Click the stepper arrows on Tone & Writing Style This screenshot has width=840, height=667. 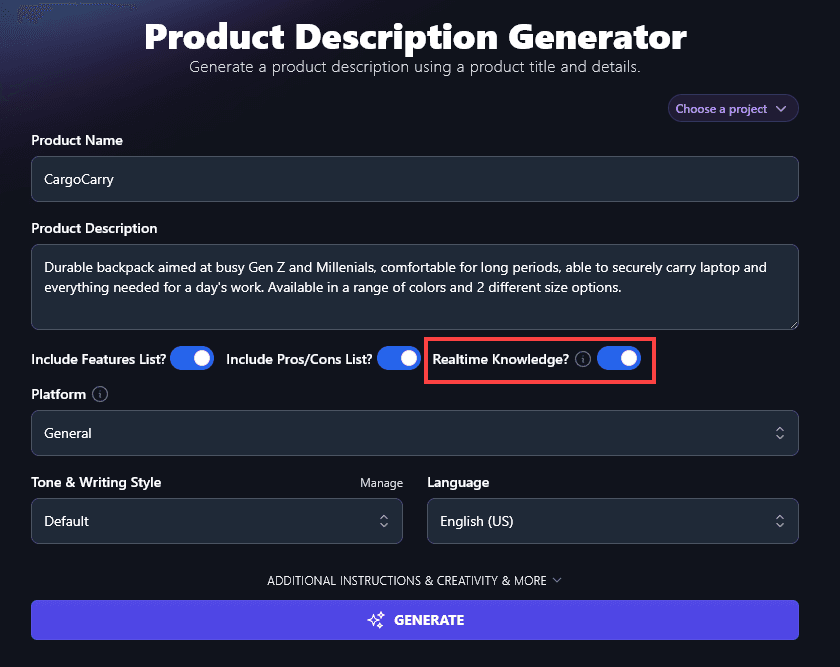[384, 521]
